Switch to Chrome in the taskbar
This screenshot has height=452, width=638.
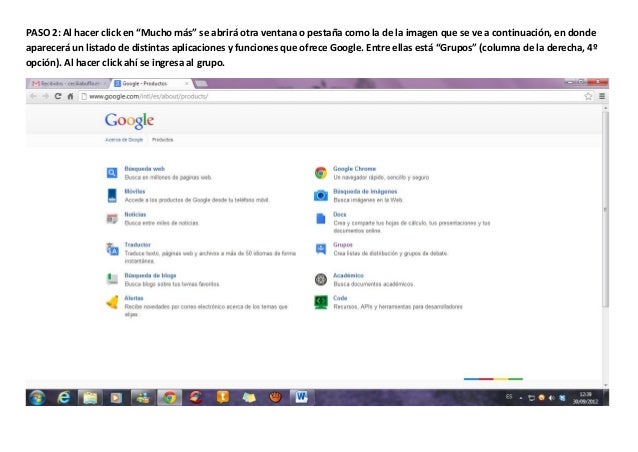pyautogui.click(x=169, y=397)
